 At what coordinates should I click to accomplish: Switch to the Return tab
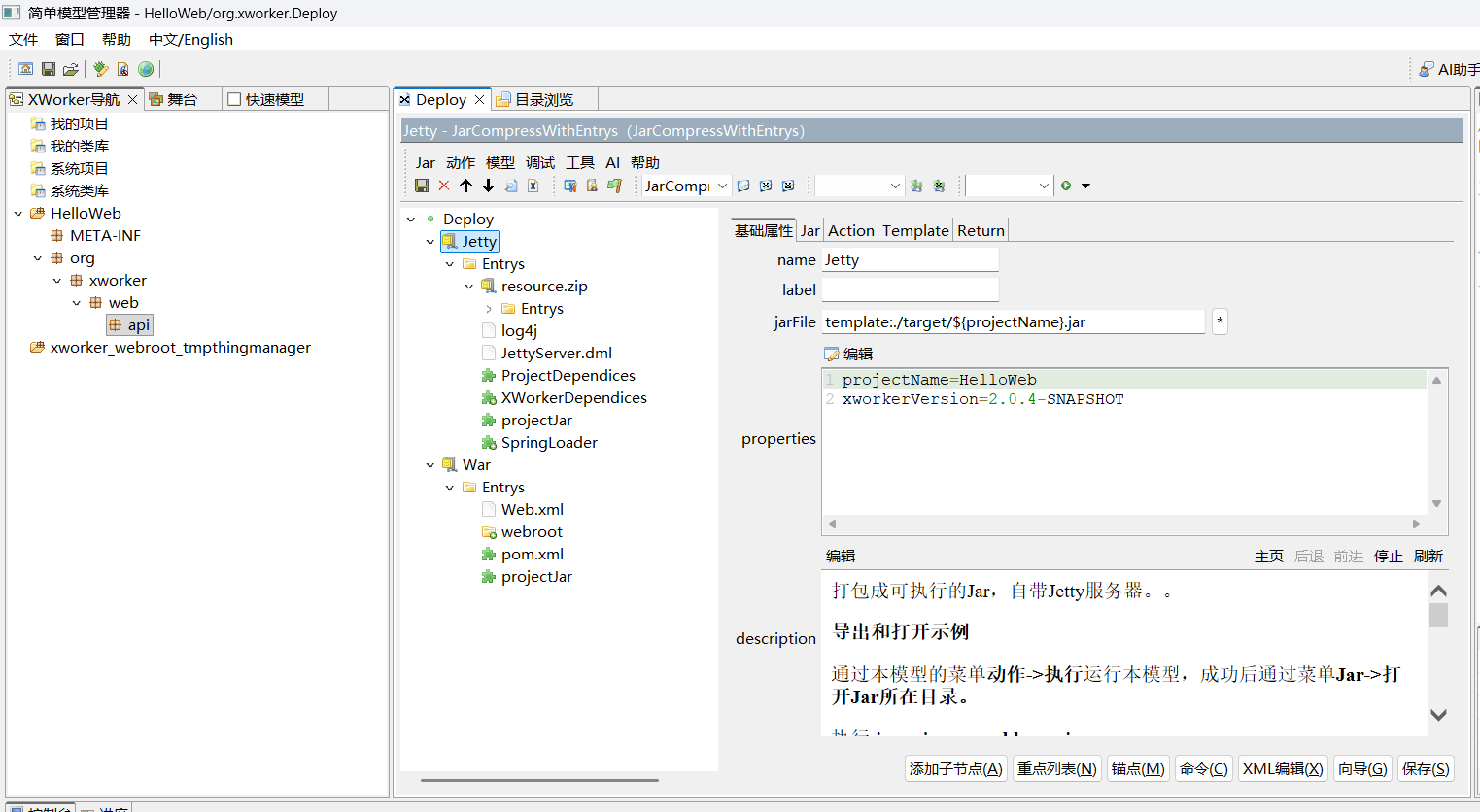point(981,230)
